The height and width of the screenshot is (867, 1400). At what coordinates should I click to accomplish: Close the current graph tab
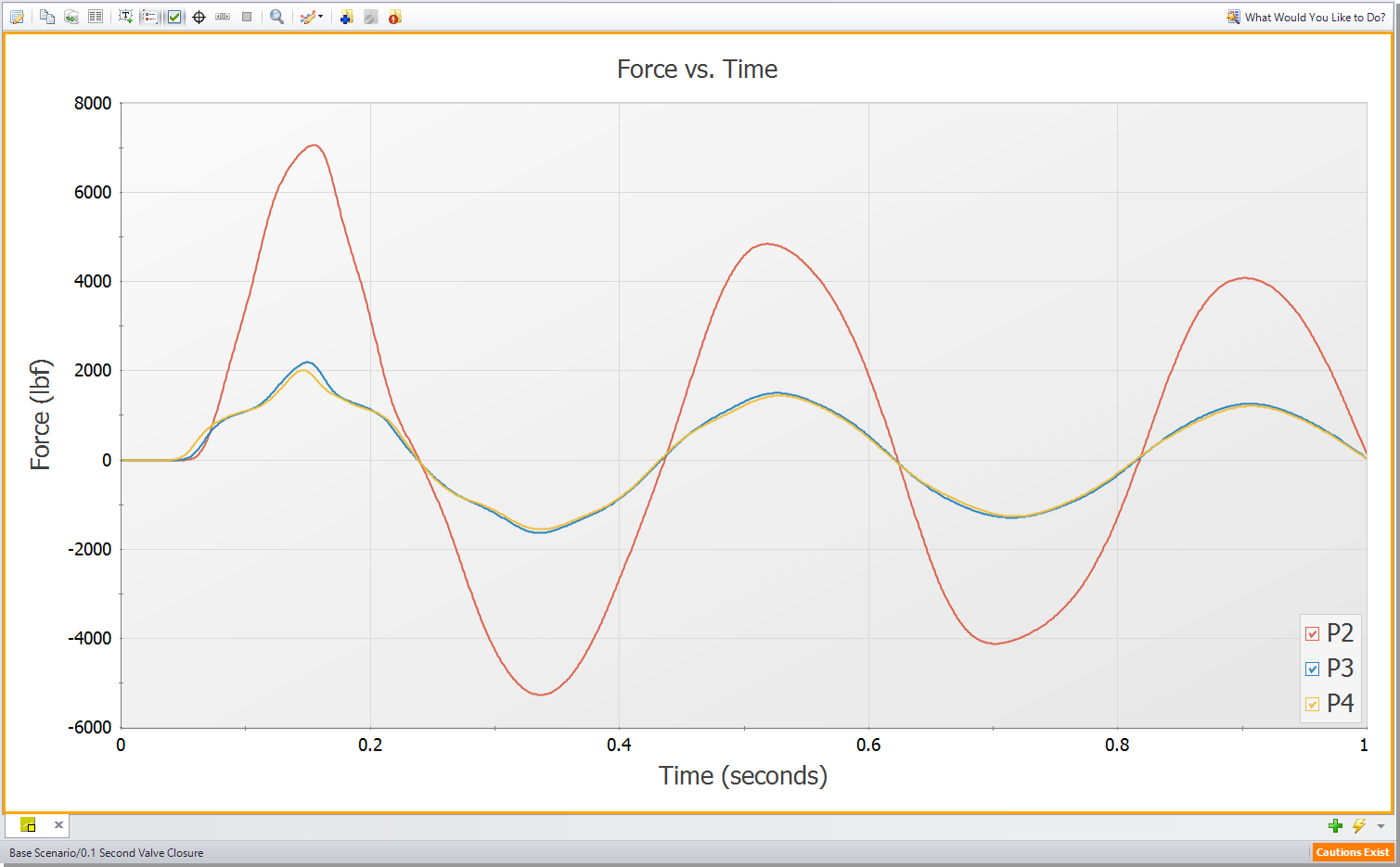coord(58,824)
